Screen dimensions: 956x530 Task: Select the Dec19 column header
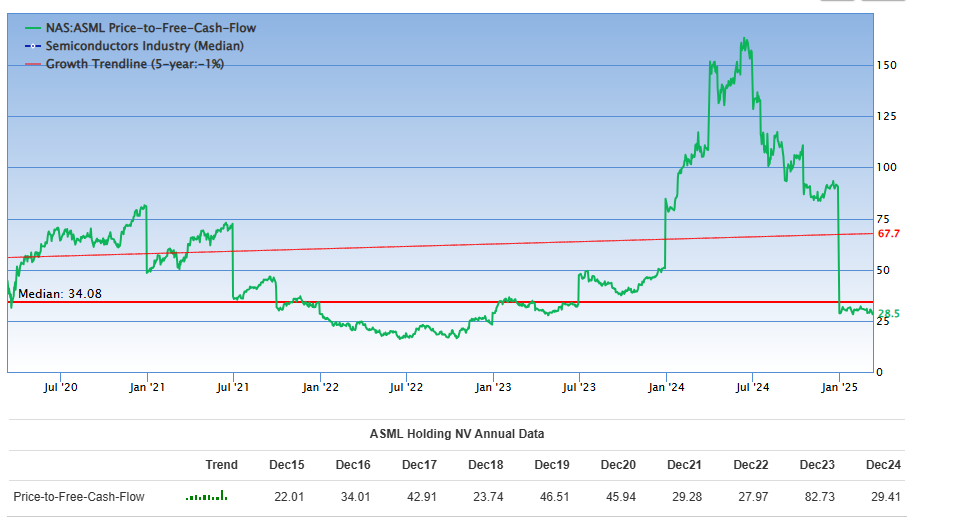[552, 465]
